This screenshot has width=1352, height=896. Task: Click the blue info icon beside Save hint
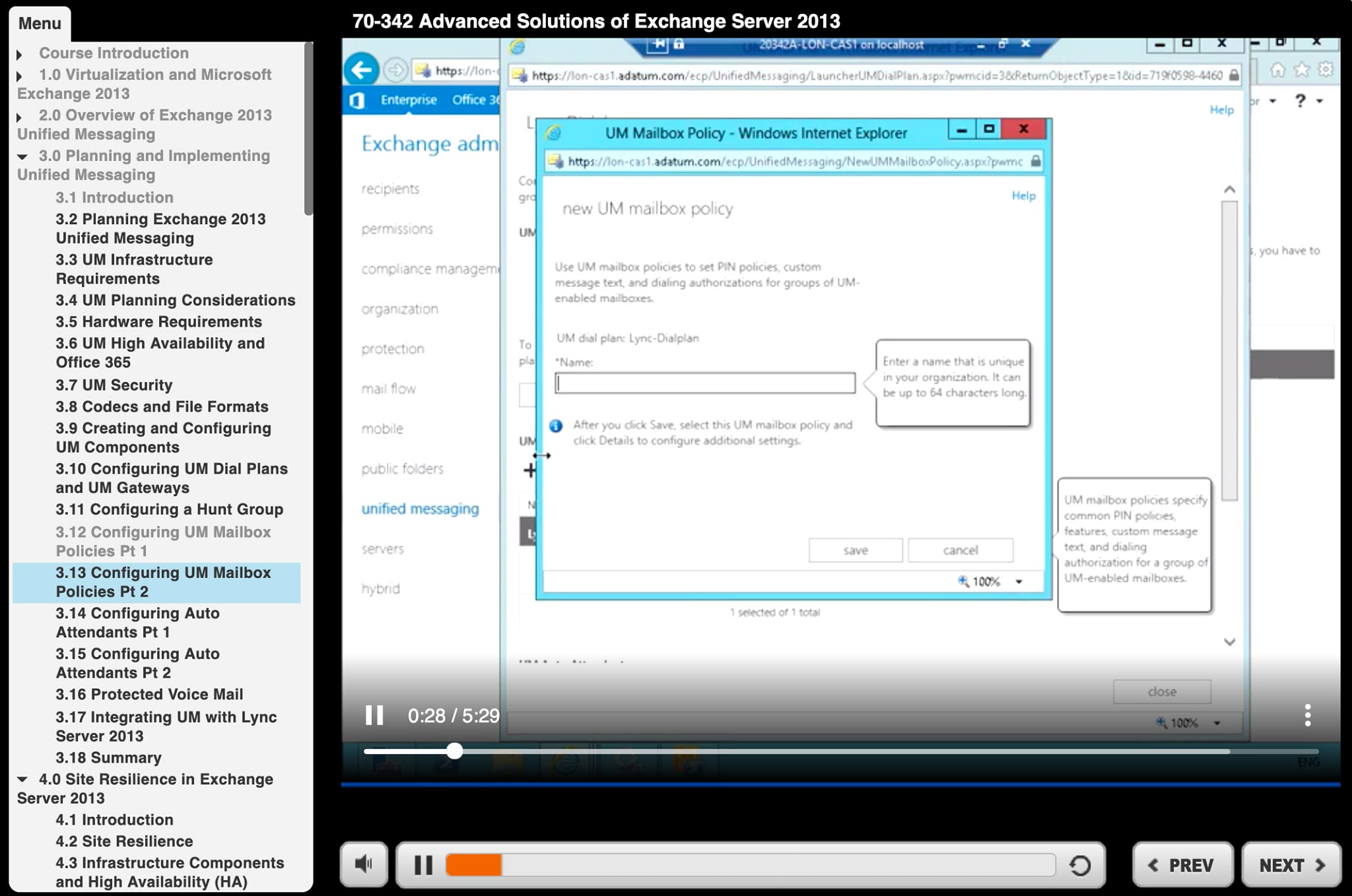coord(556,426)
